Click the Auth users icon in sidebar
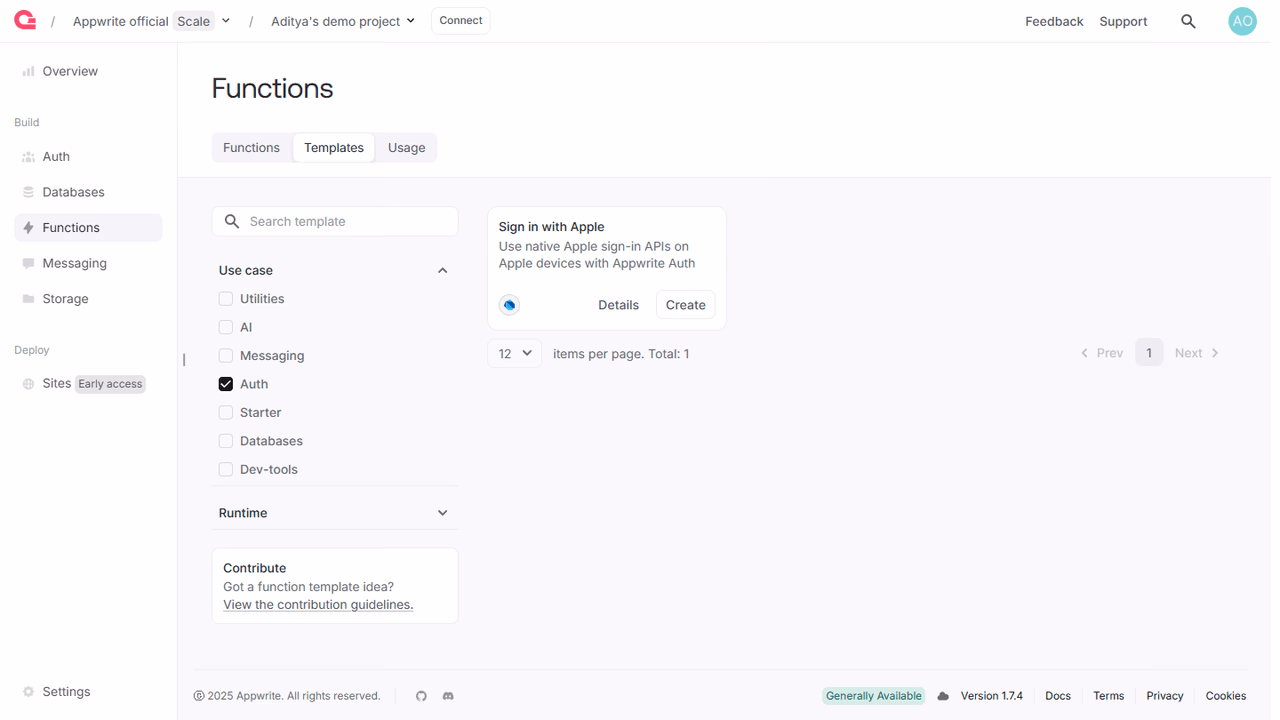 (28, 157)
